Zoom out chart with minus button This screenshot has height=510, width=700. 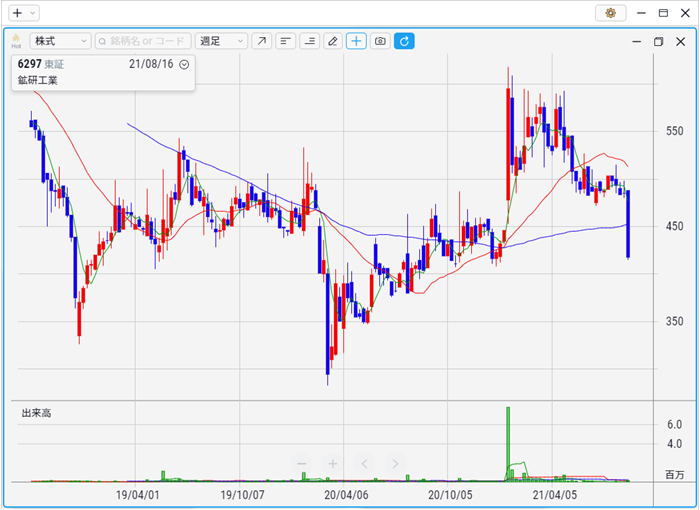(302, 464)
